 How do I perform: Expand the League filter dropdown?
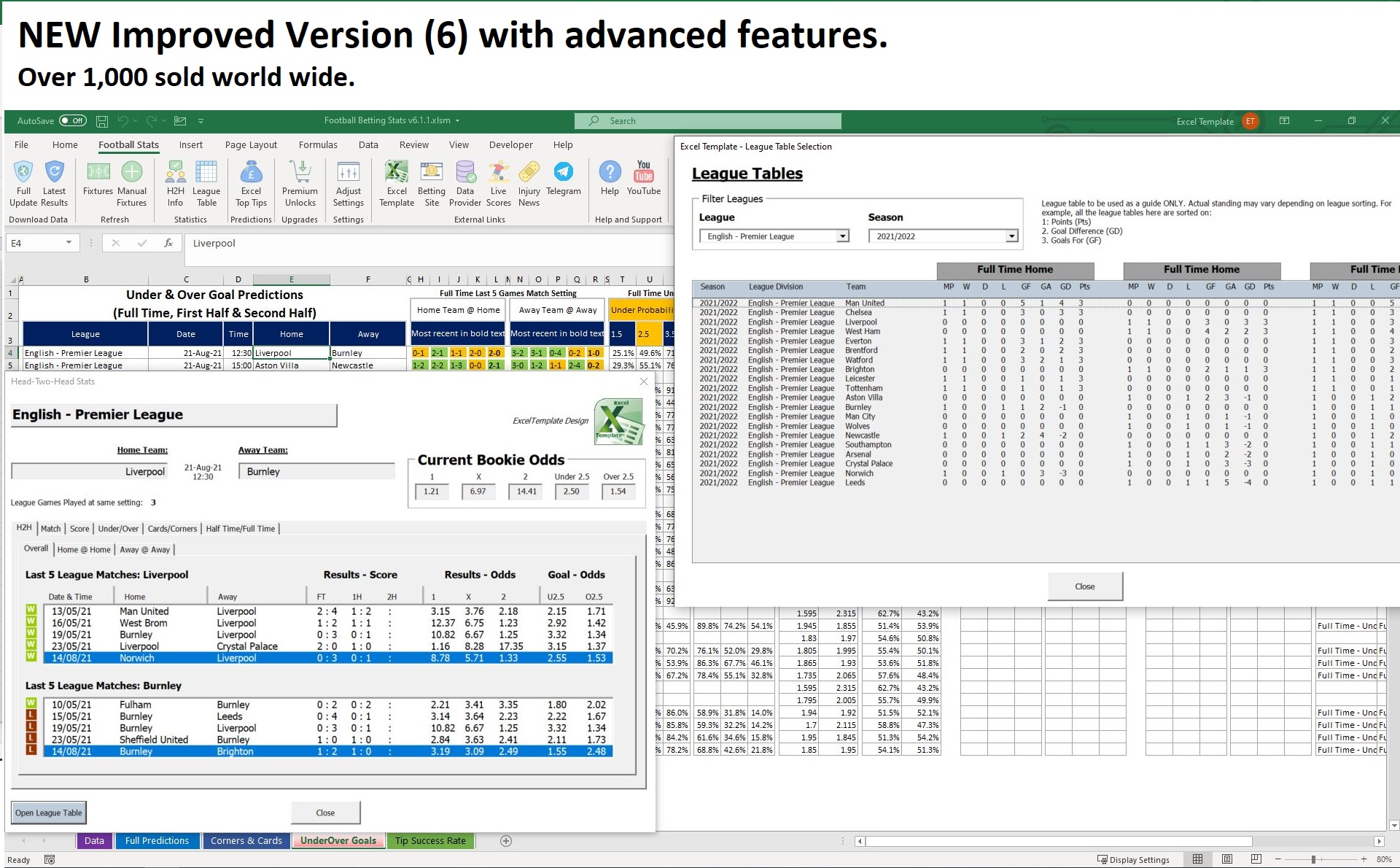tap(843, 236)
